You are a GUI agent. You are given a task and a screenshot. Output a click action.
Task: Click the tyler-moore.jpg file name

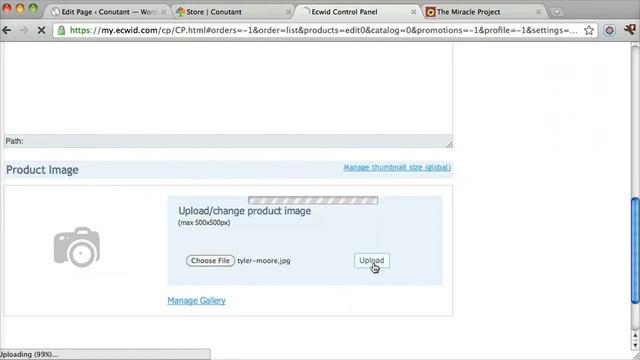click(x=264, y=260)
